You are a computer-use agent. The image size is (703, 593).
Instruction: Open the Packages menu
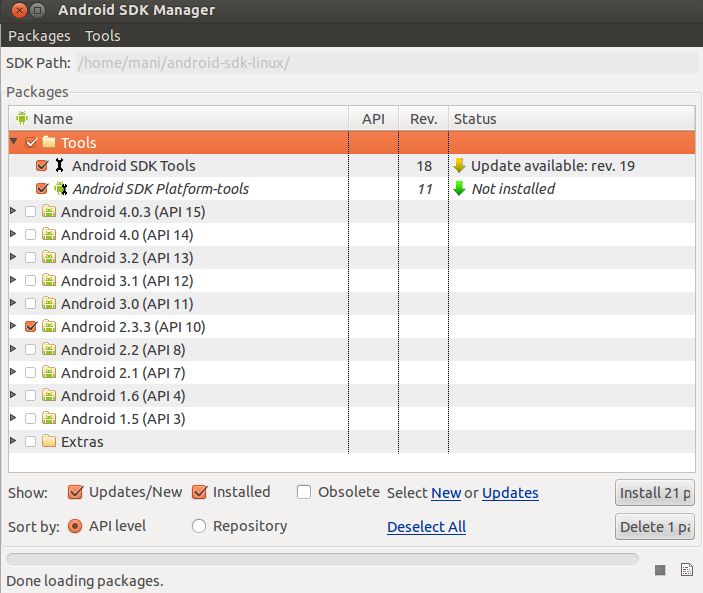pos(39,36)
